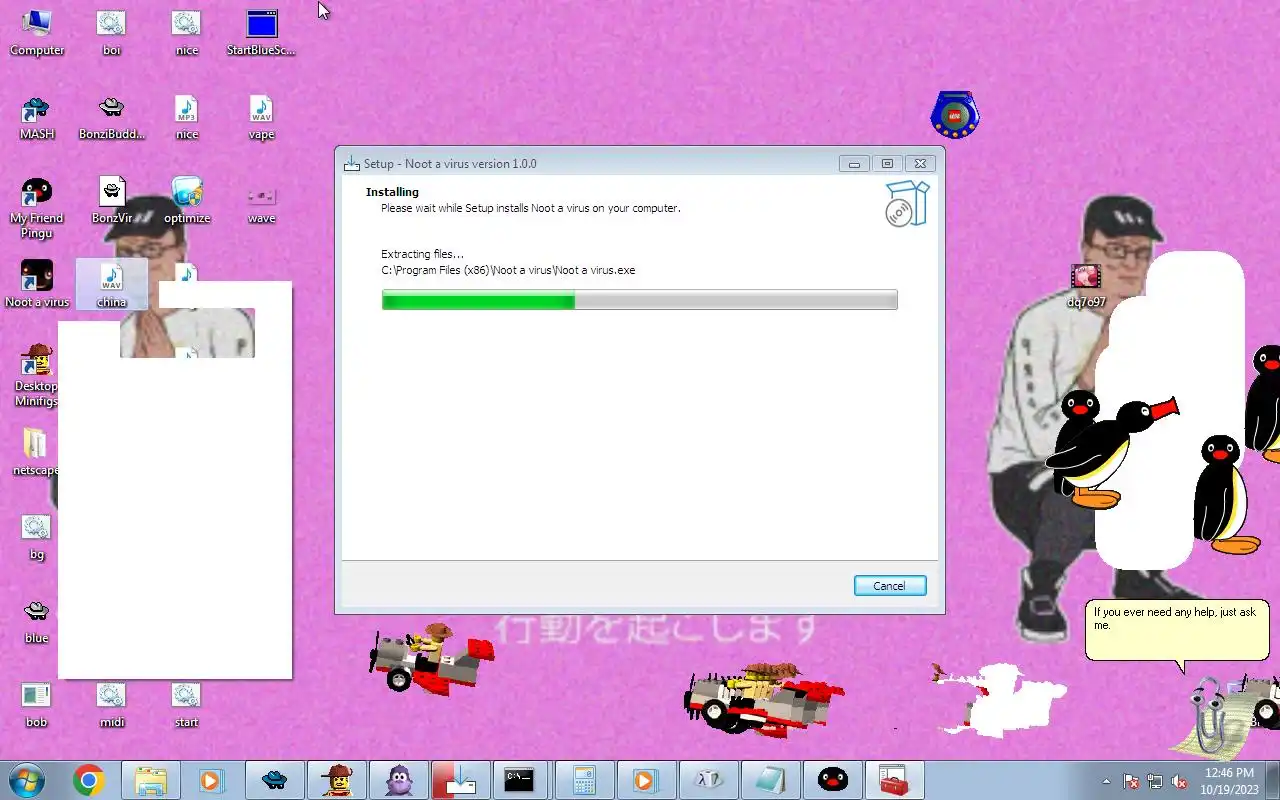Select the bg desktop icon
The width and height of the screenshot is (1280, 800).
[x=37, y=537]
